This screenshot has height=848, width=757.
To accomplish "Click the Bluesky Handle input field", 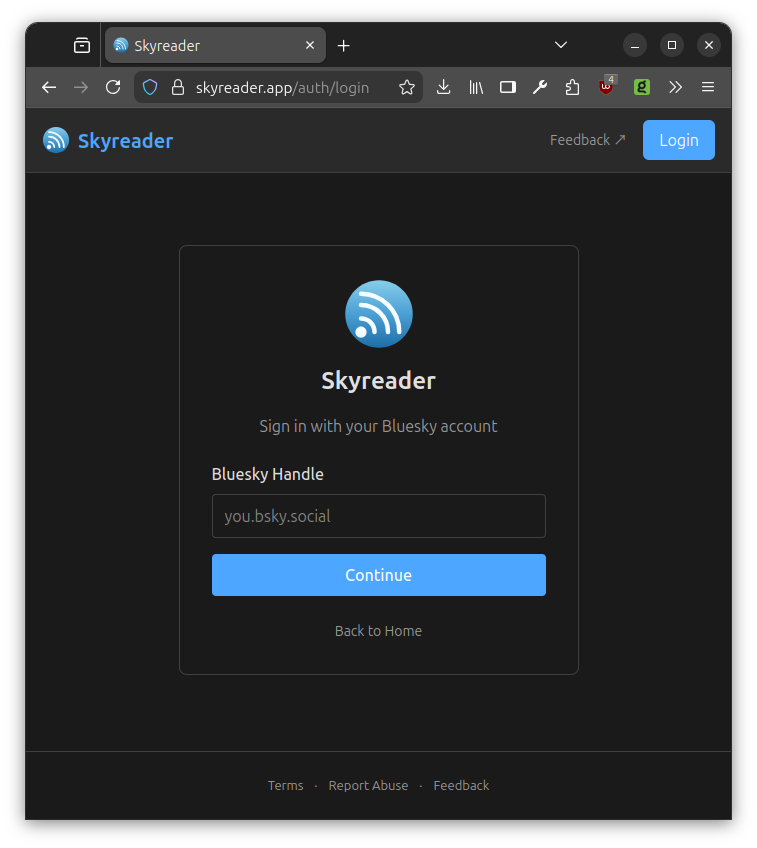I will click(x=378, y=516).
